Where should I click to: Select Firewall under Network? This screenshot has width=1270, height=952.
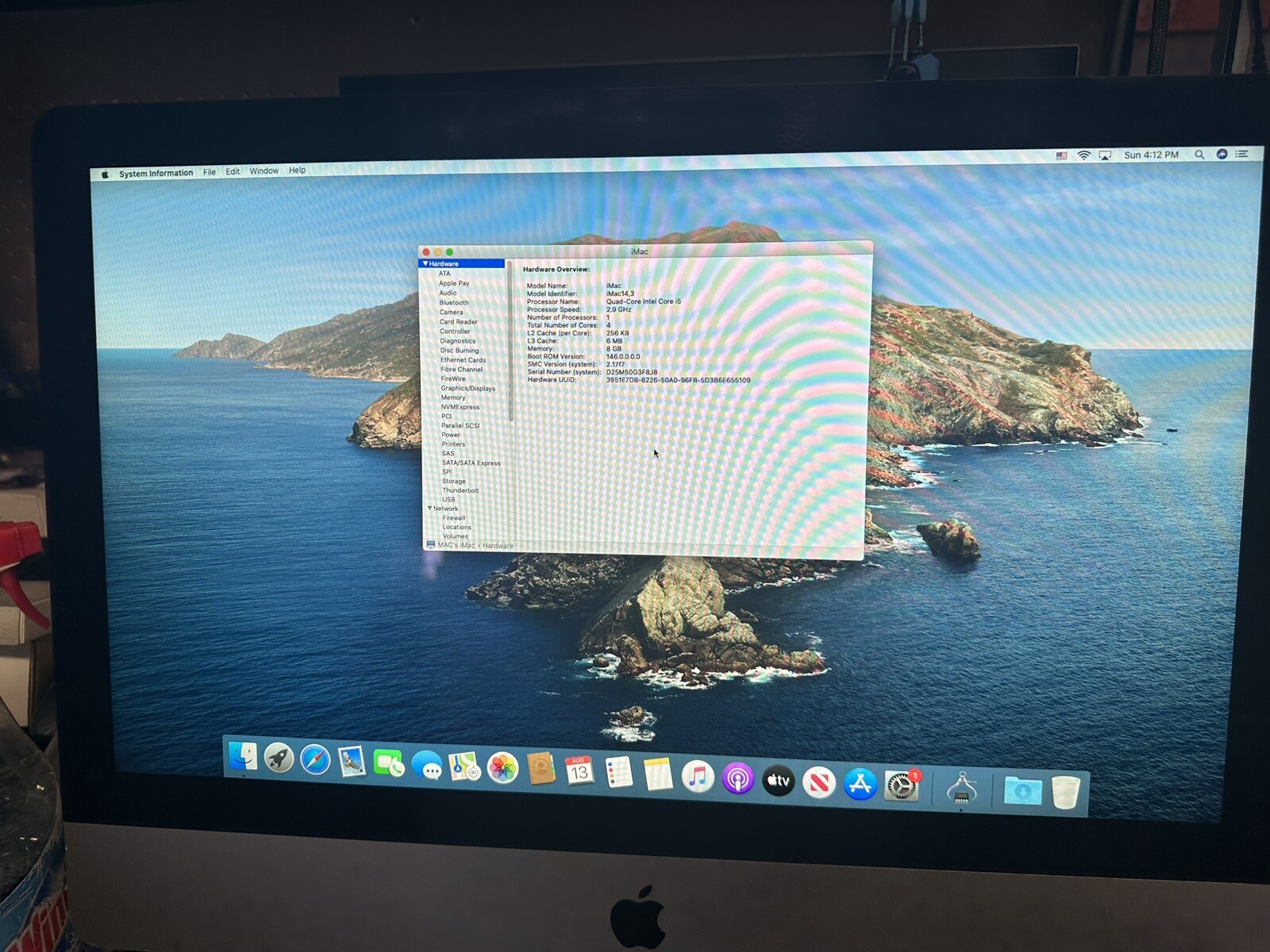coord(454,517)
